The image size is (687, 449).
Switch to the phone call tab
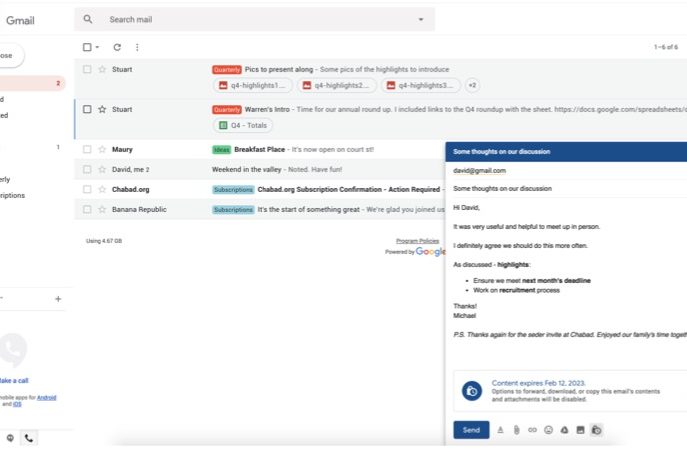point(28,438)
